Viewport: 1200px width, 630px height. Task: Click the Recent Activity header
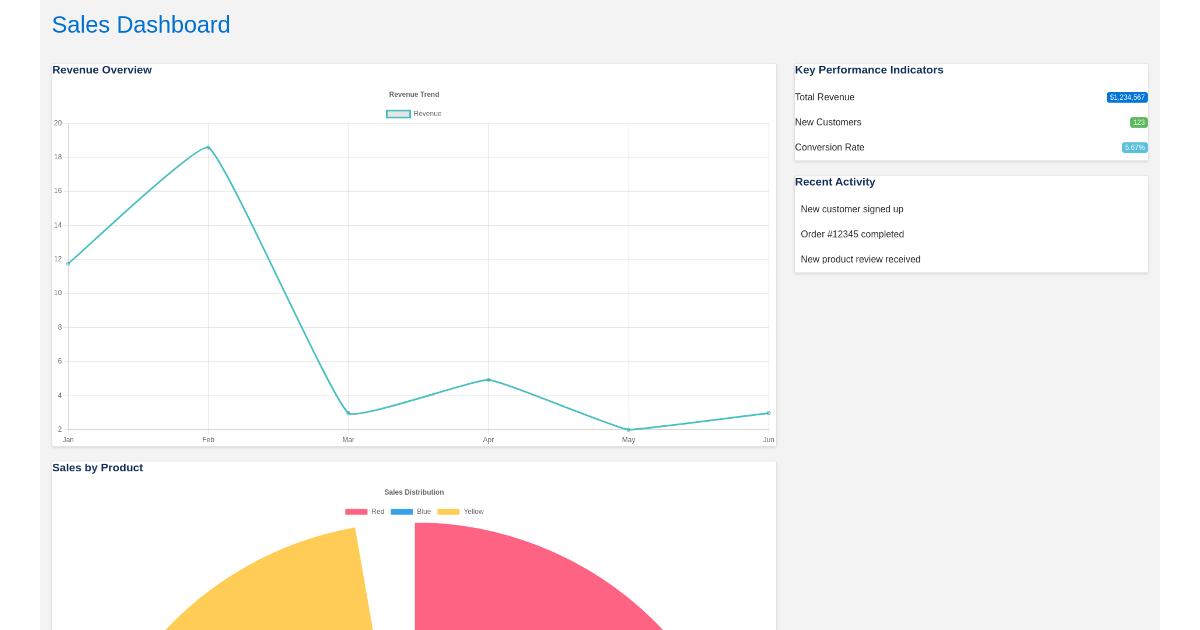coord(835,182)
